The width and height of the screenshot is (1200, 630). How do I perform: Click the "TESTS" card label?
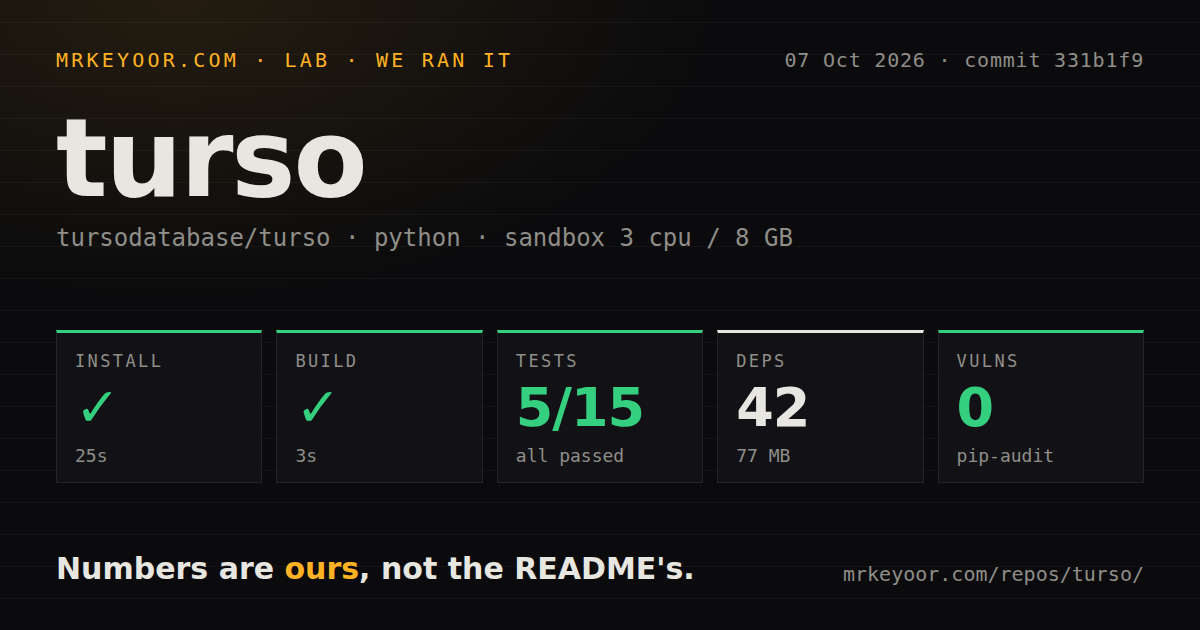pyautogui.click(x=547, y=361)
